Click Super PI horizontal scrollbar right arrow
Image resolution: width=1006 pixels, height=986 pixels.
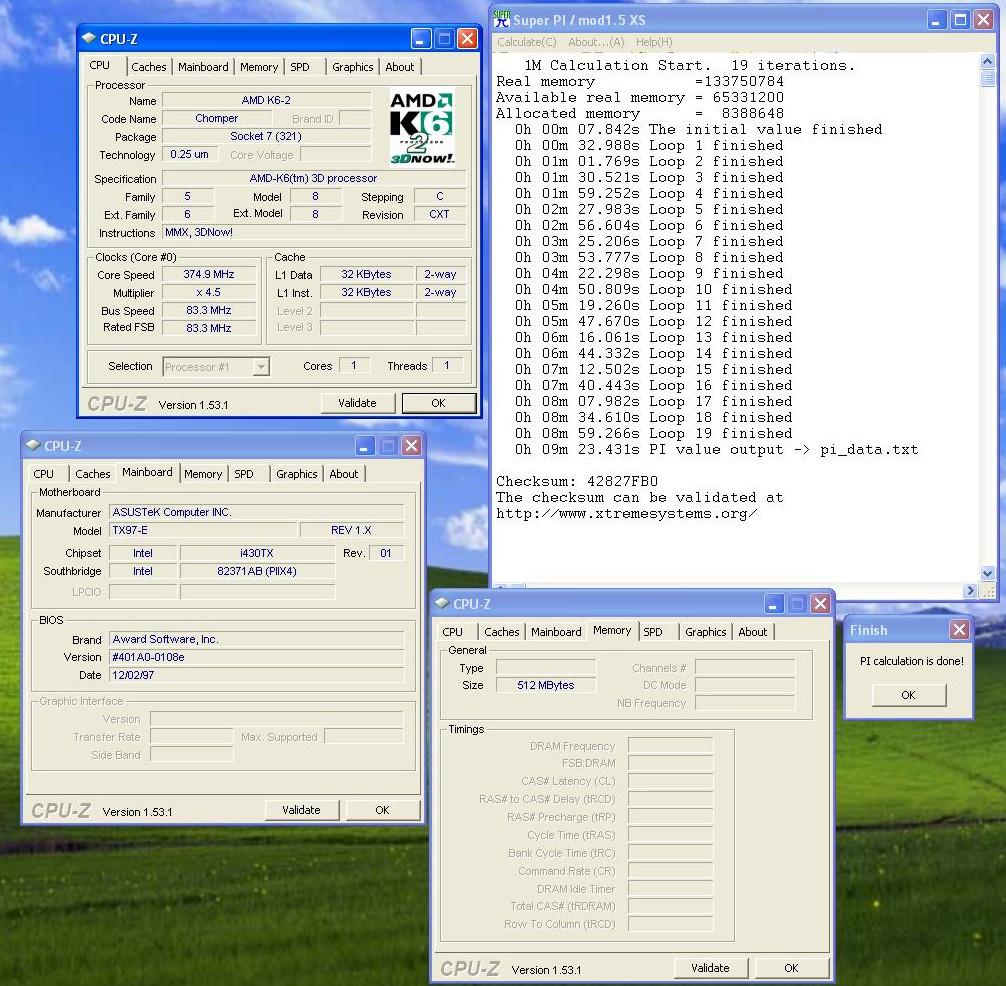969,590
